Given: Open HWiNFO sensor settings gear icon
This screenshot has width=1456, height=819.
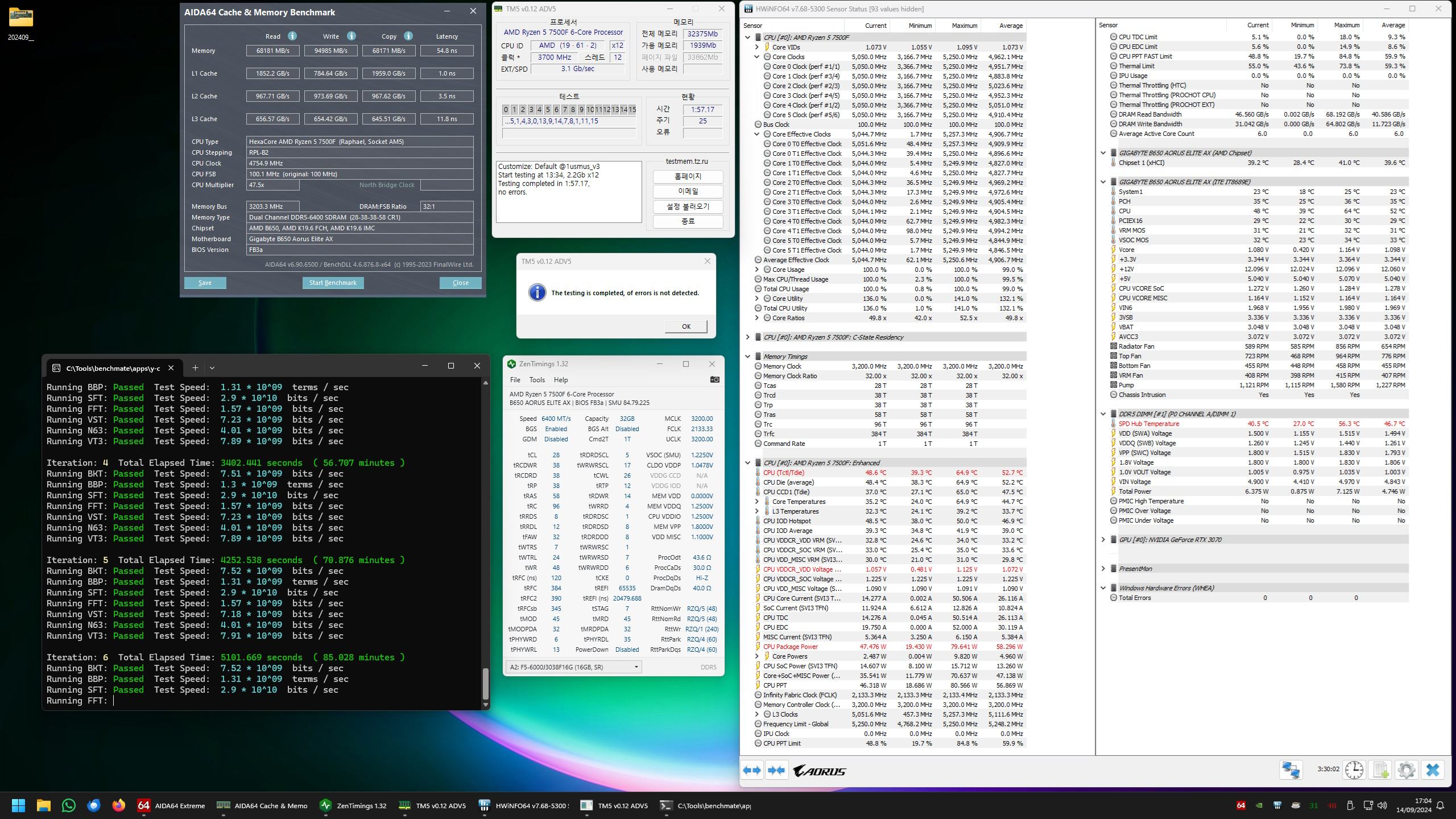Looking at the screenshot, I should click(1406, 770).
